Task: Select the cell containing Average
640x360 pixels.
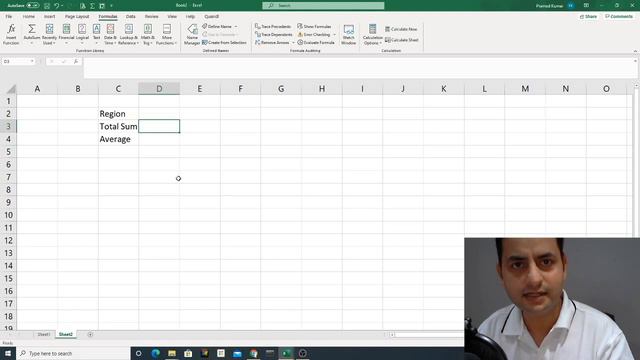Action: point(118,139)
